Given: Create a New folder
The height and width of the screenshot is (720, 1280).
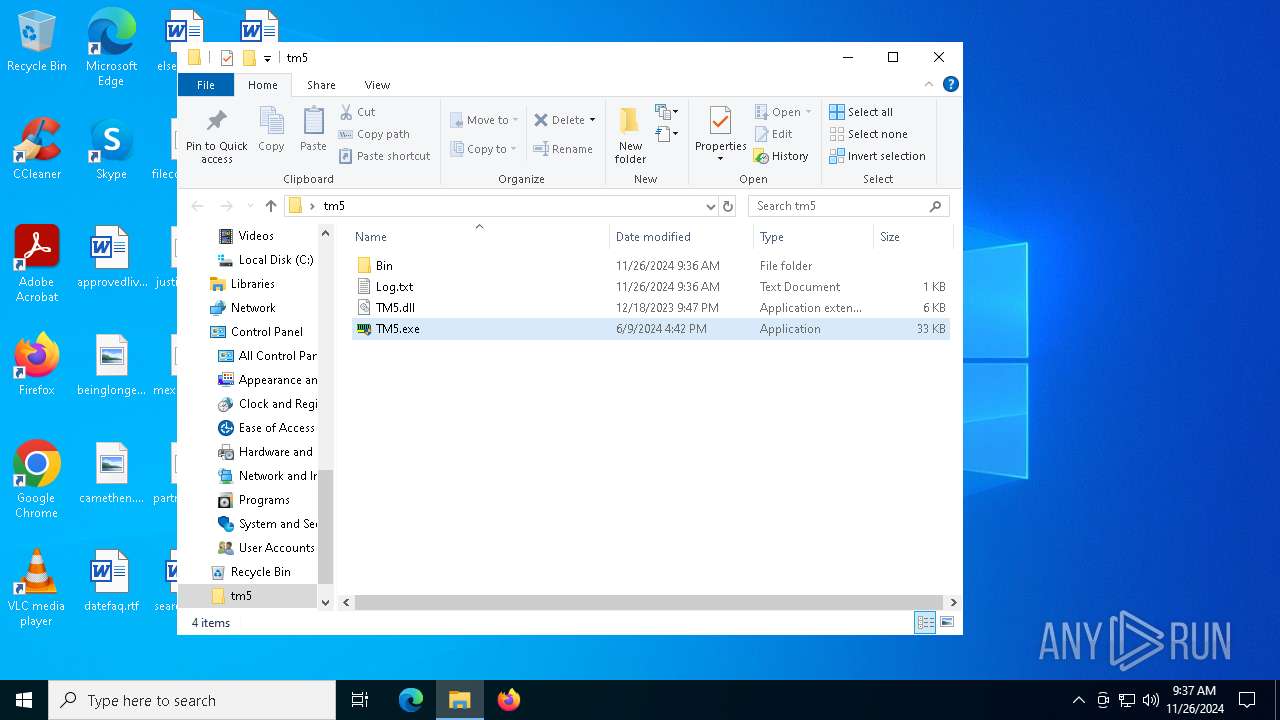Looking at the screenshot, I should coord(630,135).
